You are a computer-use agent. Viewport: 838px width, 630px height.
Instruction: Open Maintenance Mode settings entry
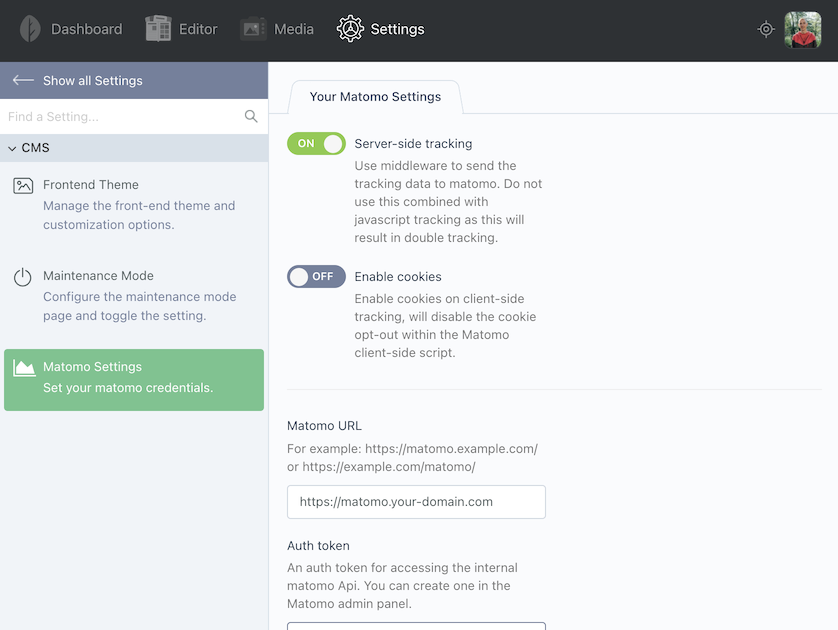pyautogui.click(x=134, y=295)
